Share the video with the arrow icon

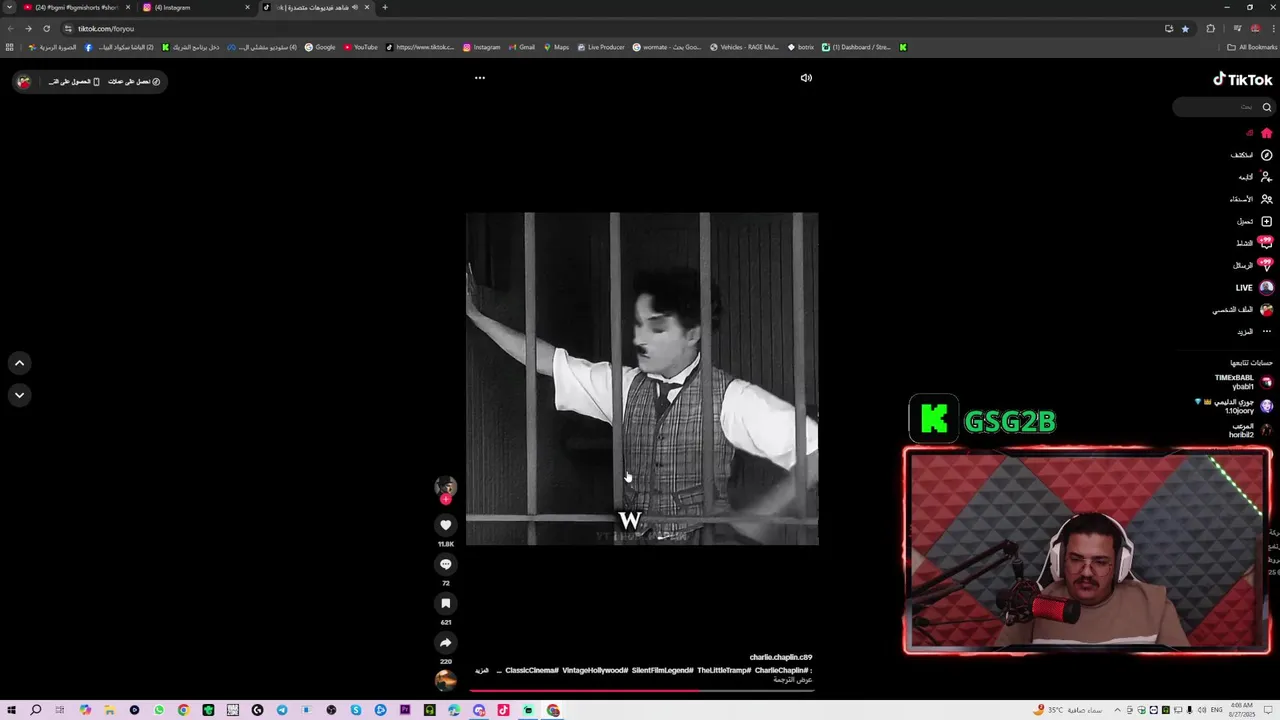446,642
